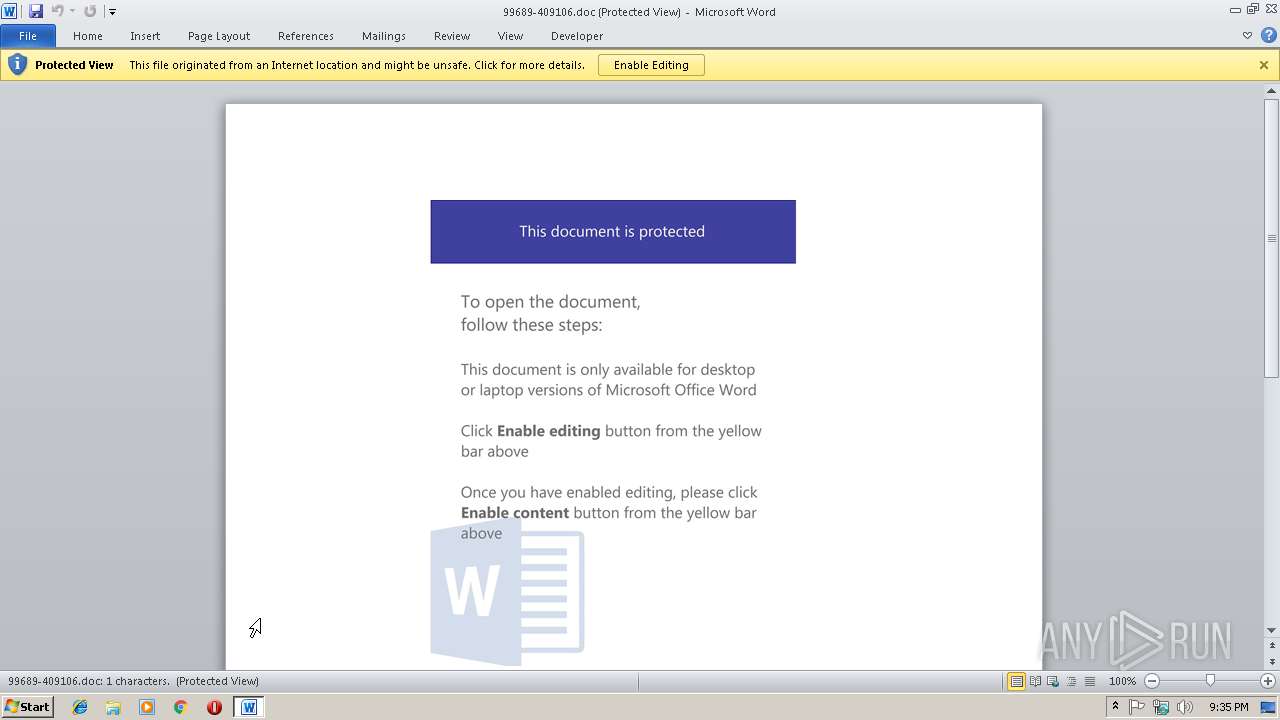Click the Word application icon in title bar
The width and height of the screenshot is (1280, 720).
9,11
